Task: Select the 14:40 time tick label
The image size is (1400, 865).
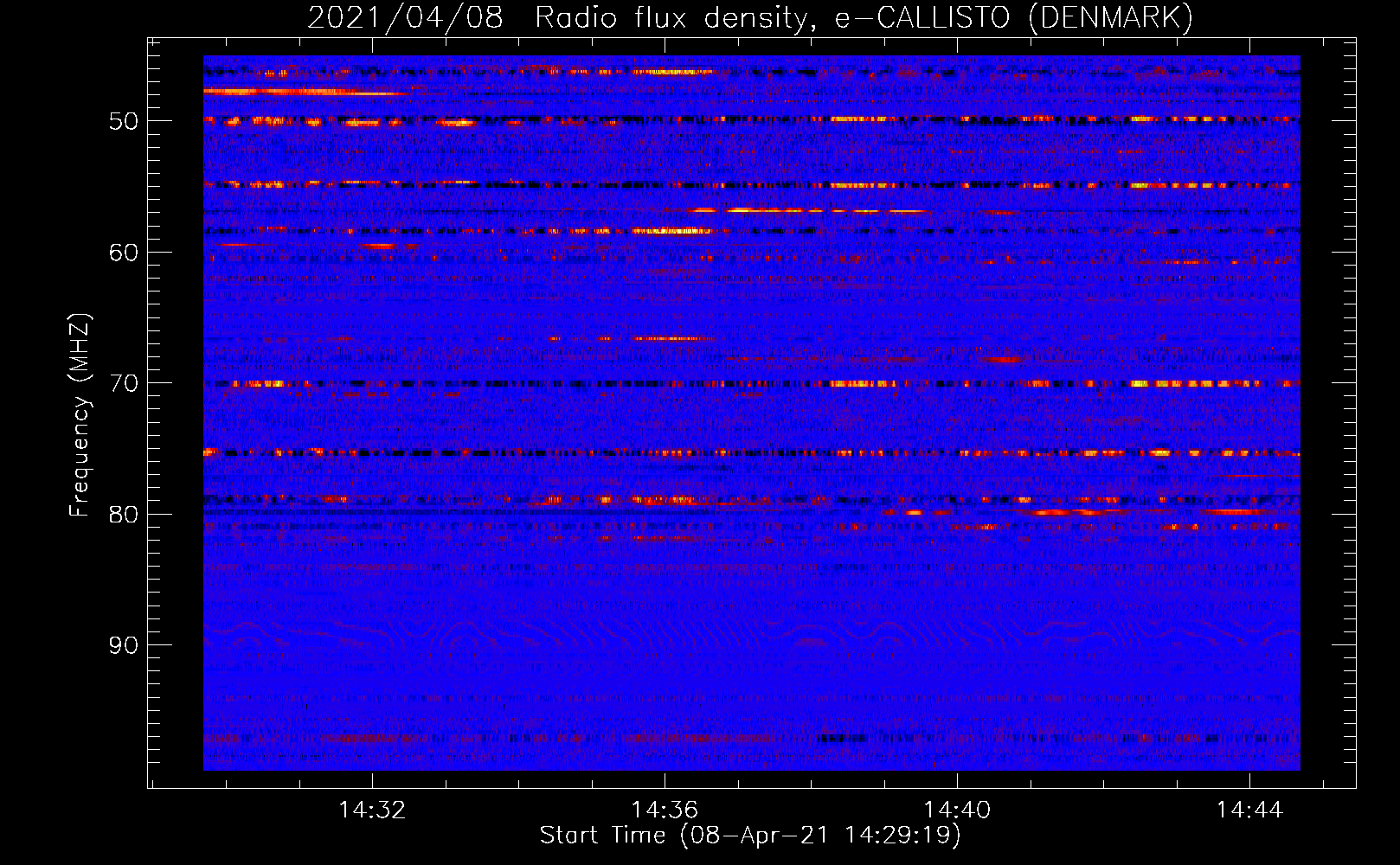Action: [957, 811]
